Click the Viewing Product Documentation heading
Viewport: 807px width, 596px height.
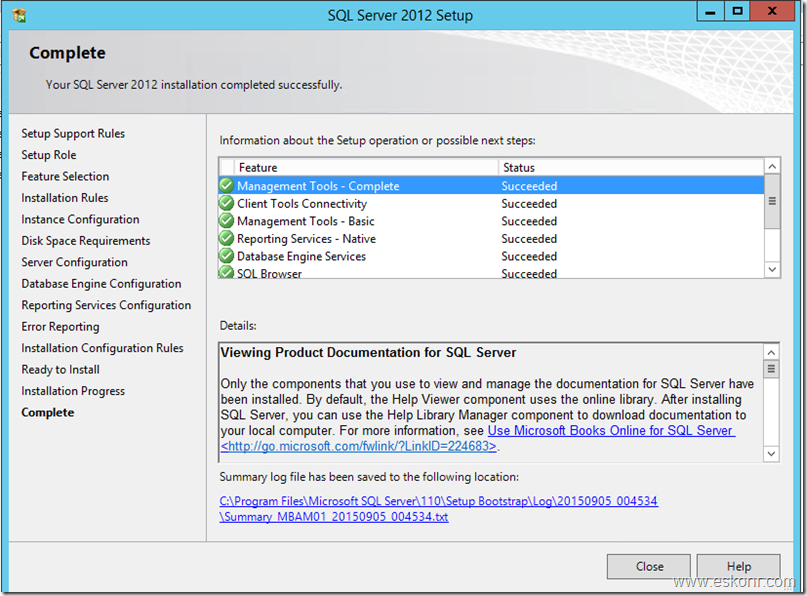point(369,353)
